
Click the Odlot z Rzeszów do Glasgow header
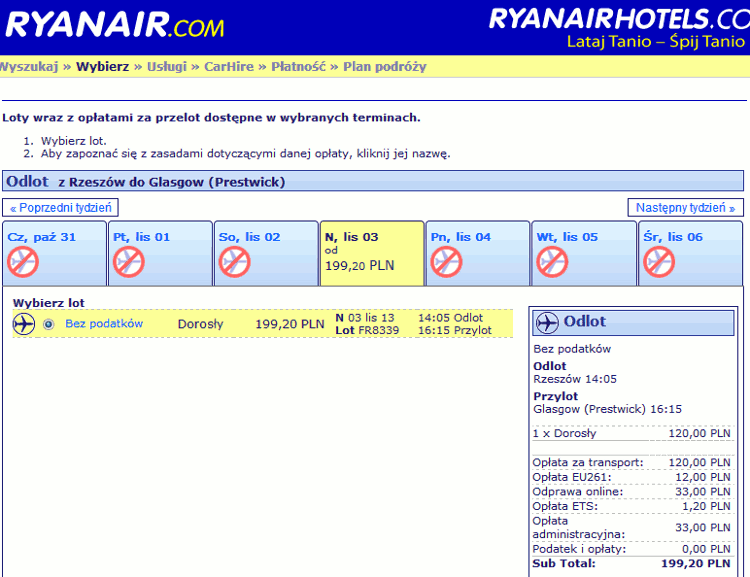coord(373,181)
